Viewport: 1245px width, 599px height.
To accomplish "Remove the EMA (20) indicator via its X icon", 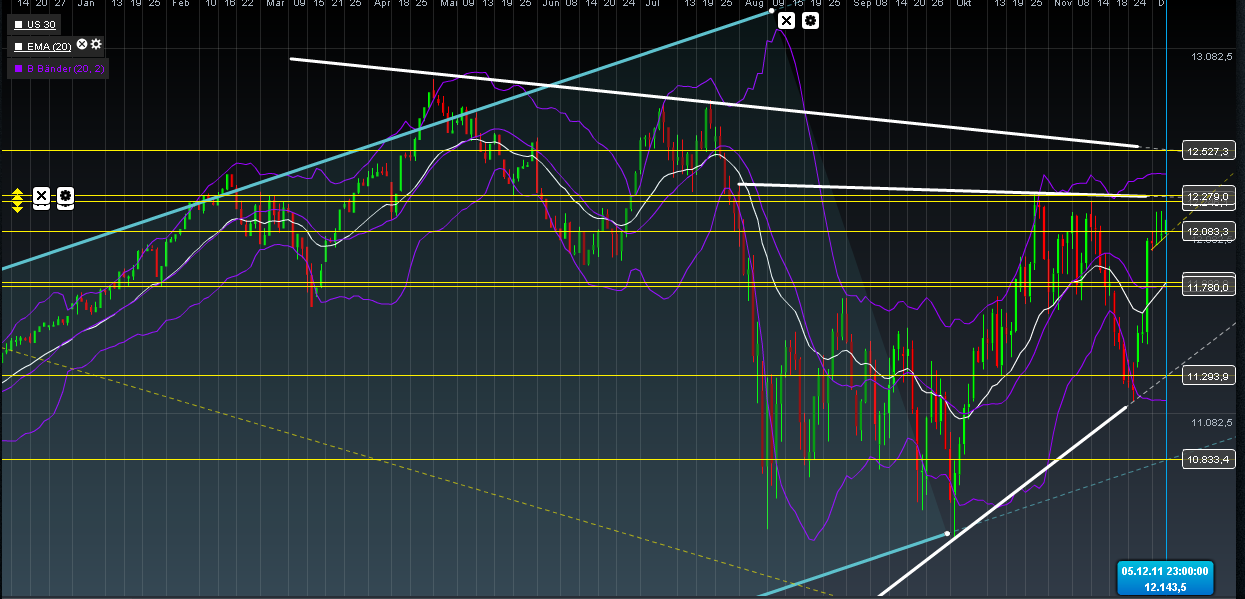I will point(81,44).
